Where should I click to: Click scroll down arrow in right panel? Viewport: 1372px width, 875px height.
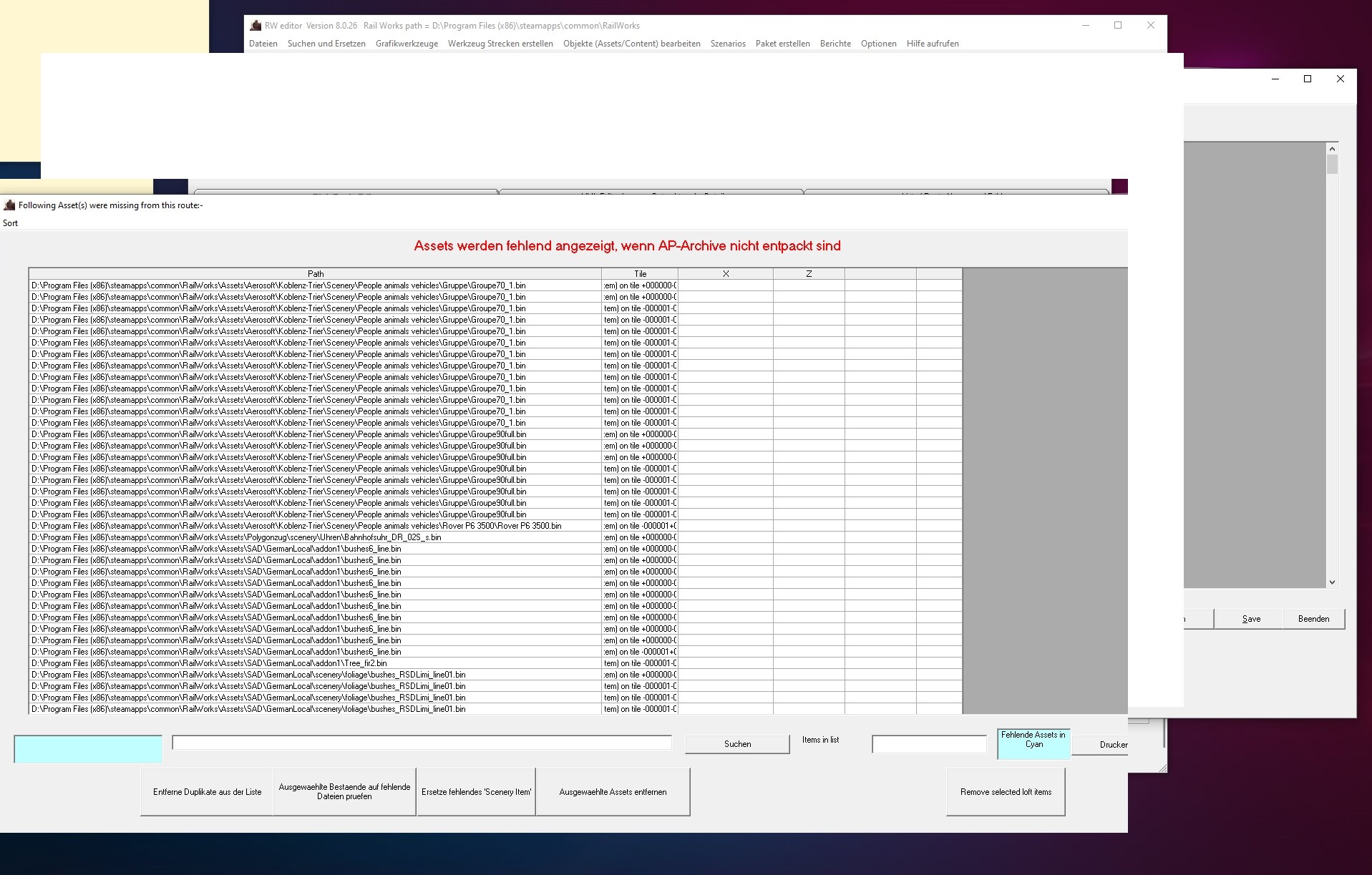click(x=1332, y=582)
